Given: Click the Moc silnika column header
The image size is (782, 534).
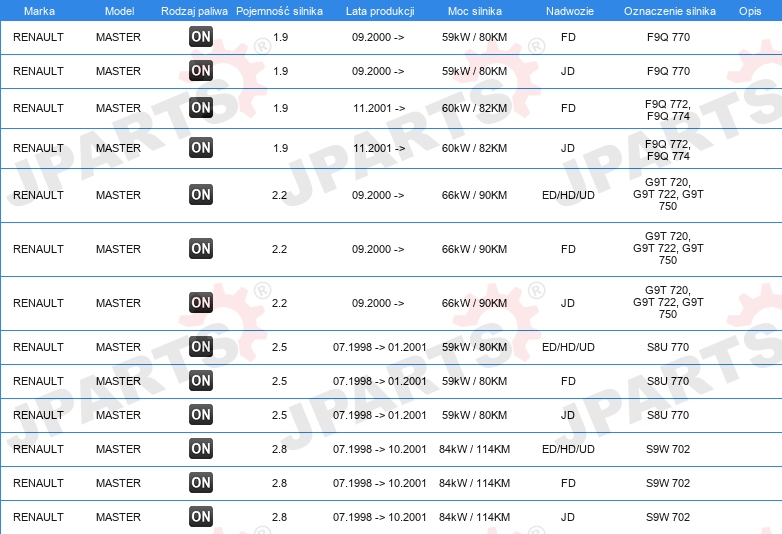Looking at the screenshot, I should (x=475, y=11).
